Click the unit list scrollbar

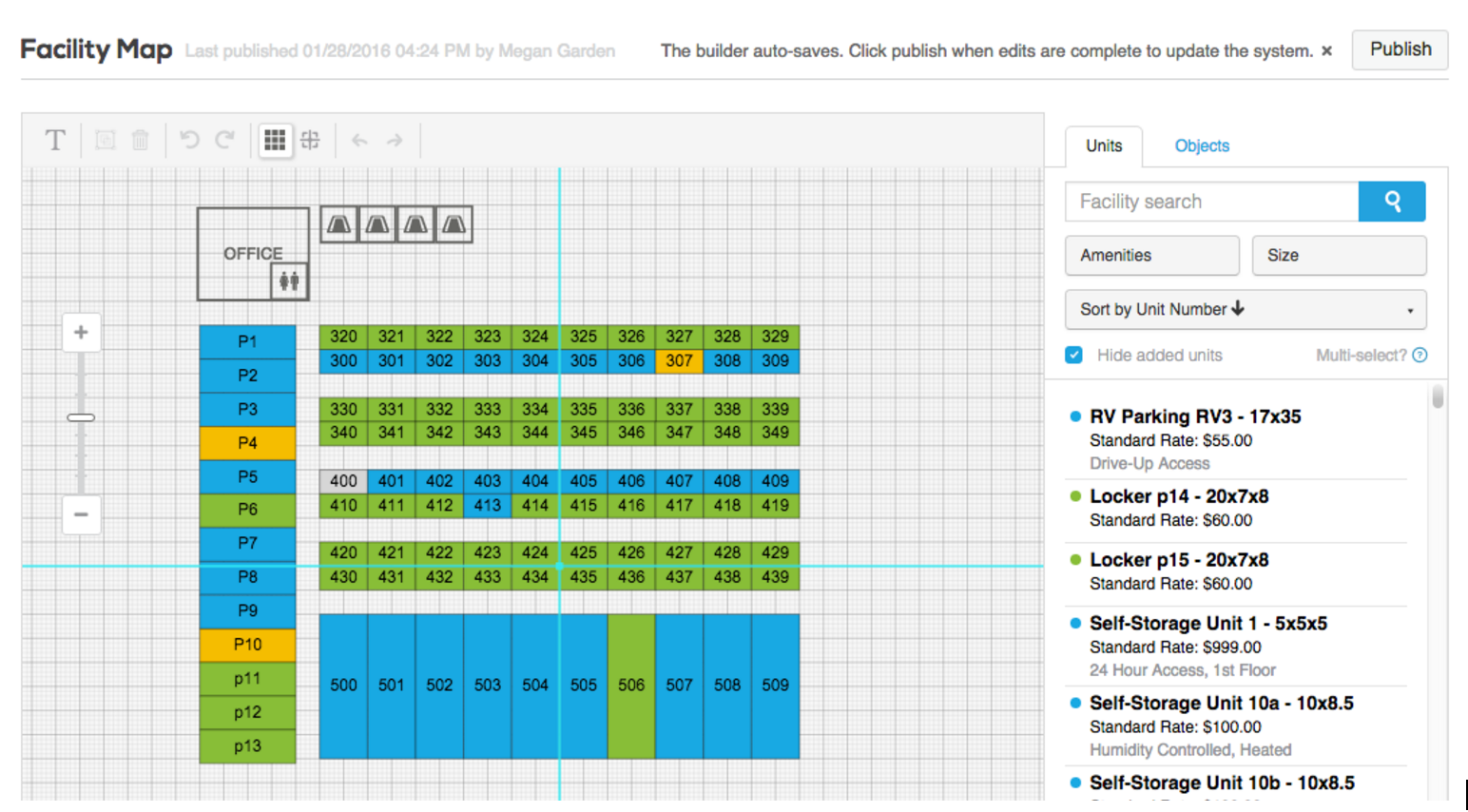click(1438, 396)
